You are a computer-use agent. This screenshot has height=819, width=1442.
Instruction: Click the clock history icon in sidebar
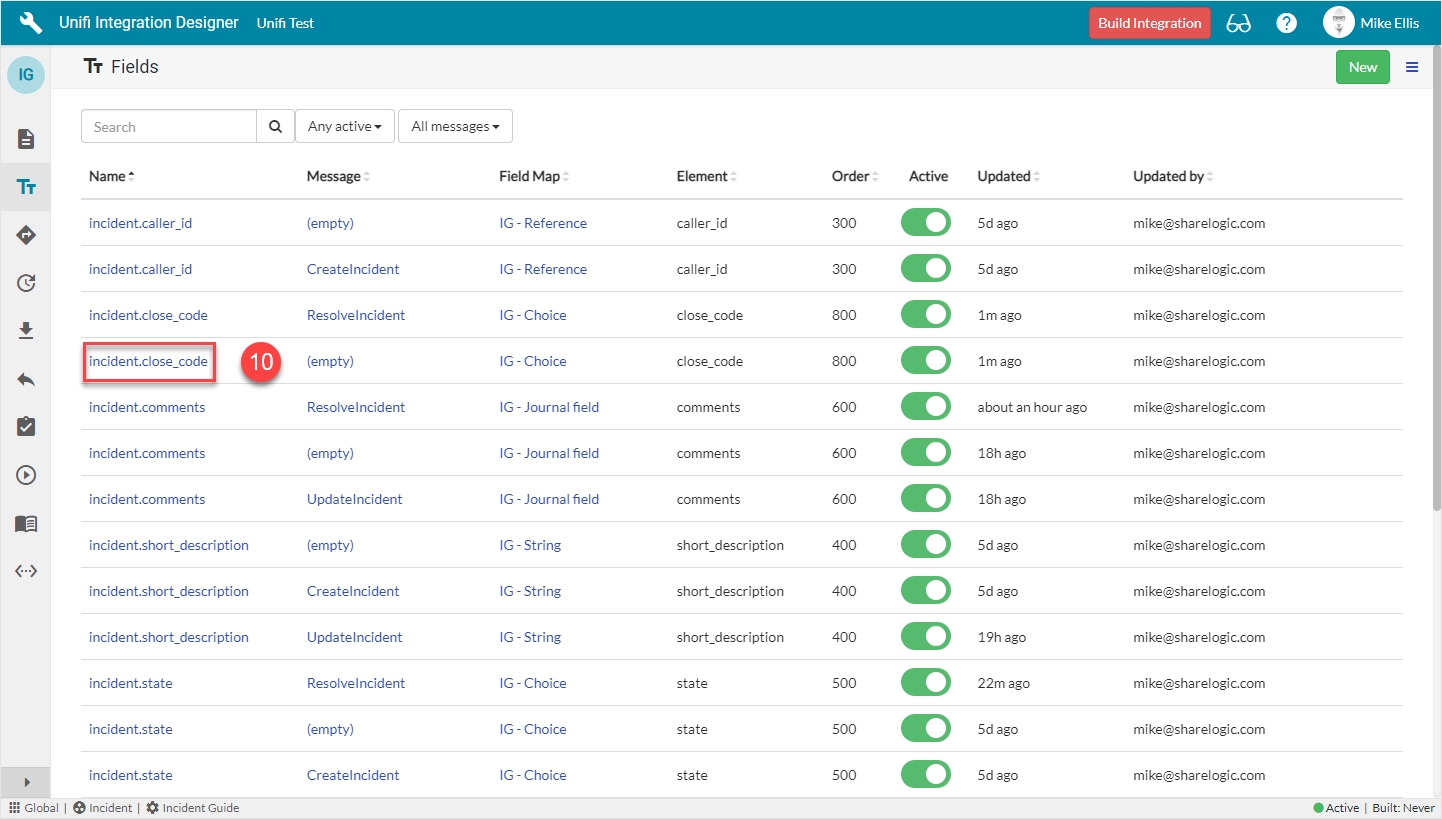point(26,283)
